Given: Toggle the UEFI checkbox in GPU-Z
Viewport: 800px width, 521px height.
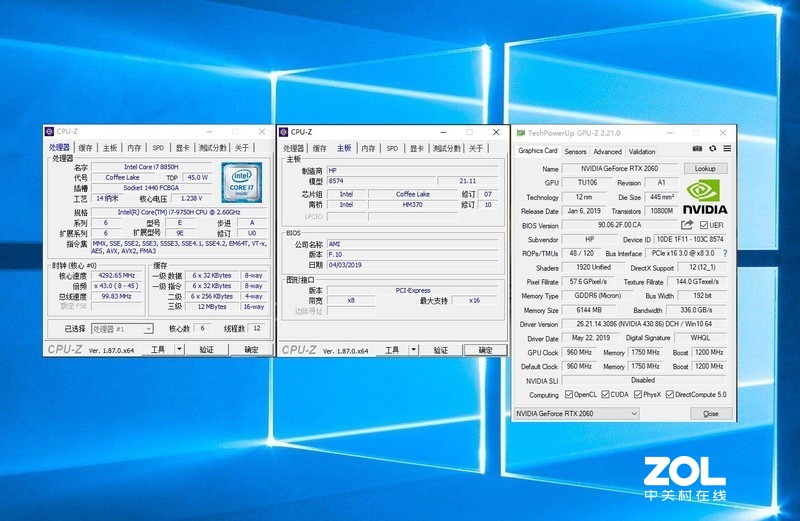Looking at the screenshot, I should [x=704, y=225].
